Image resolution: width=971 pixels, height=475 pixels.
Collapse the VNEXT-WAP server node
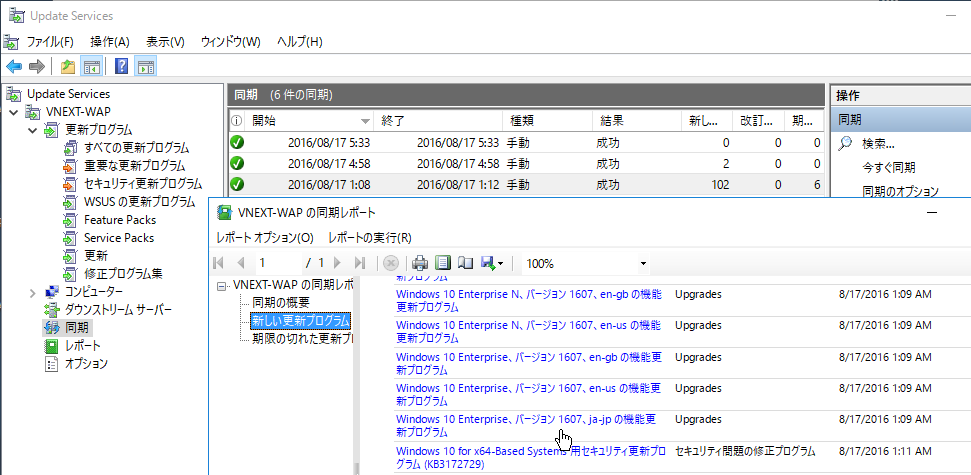14,113
